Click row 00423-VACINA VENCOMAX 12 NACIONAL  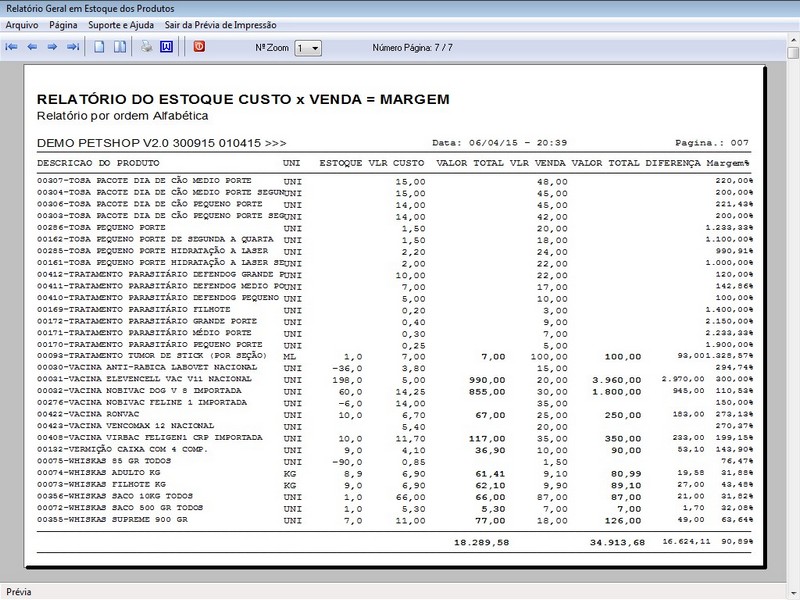(395, 427)
